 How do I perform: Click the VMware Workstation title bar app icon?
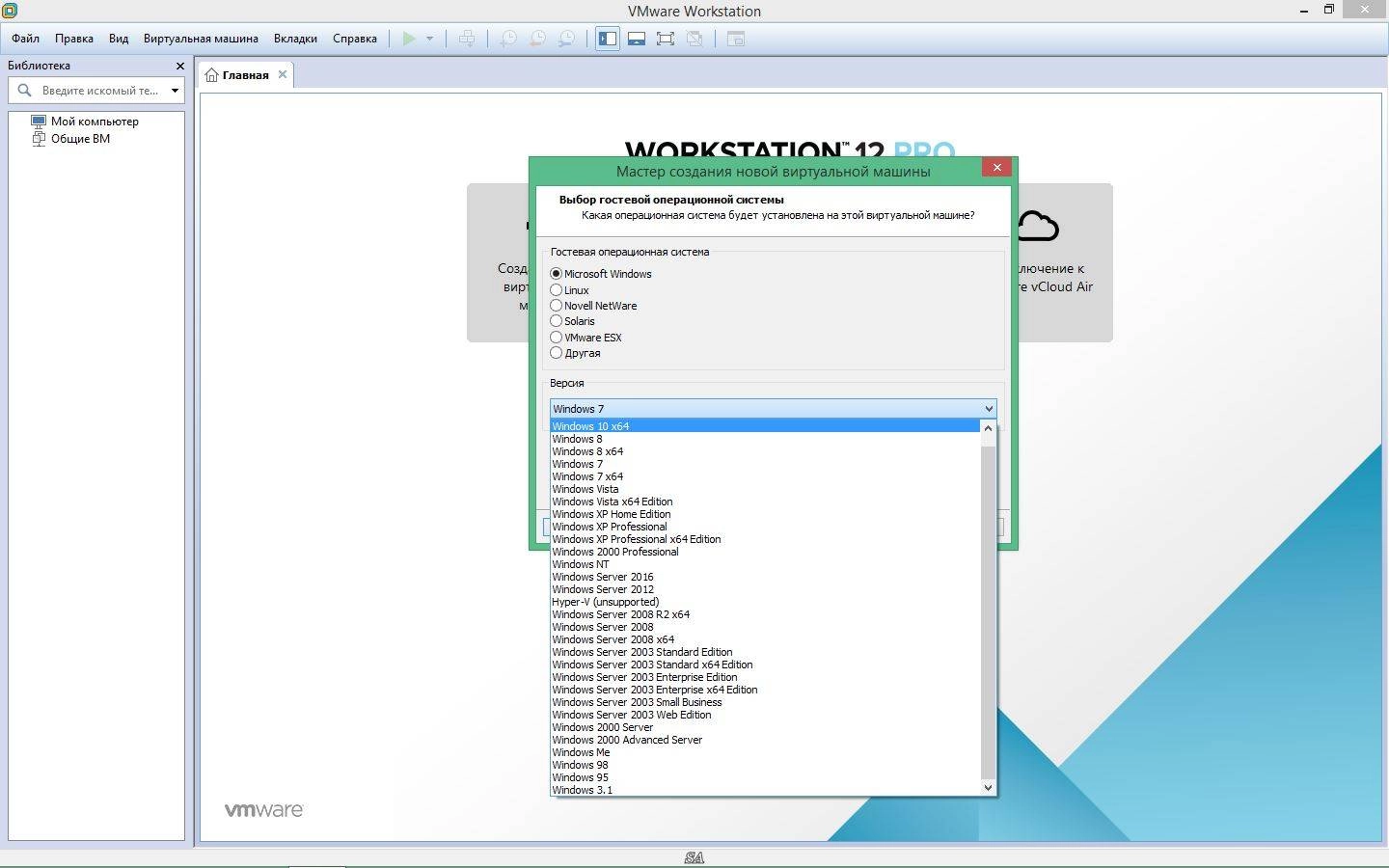click(x=10, y=11)
